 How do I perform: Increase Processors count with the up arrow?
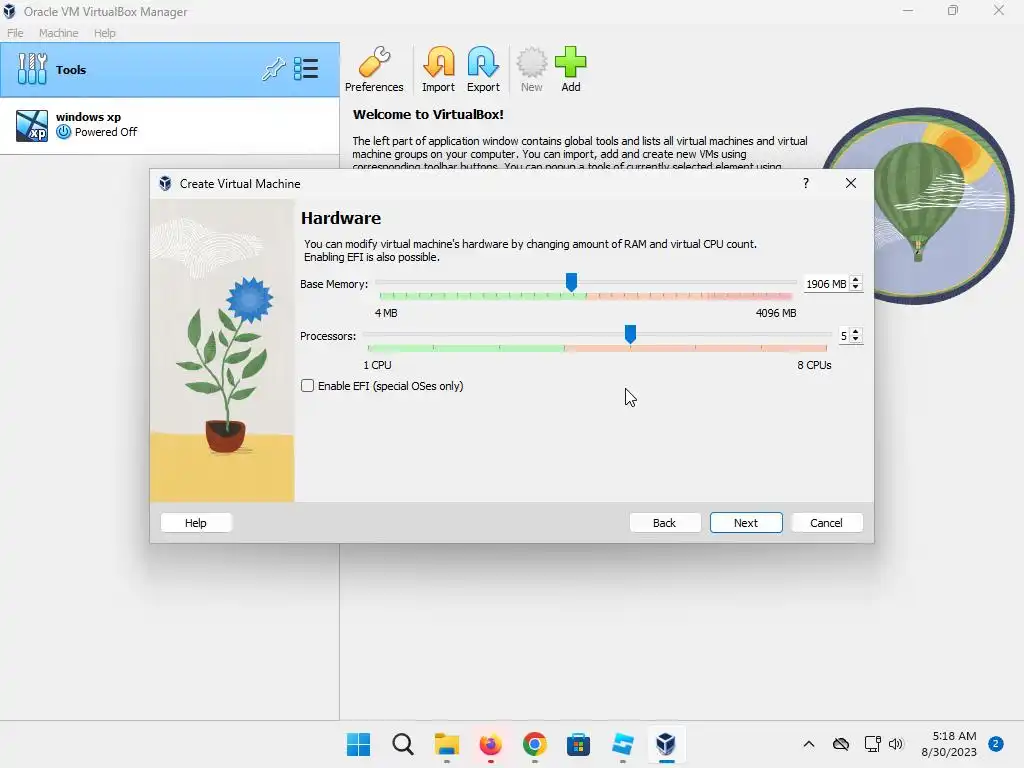tap(856, 332)
